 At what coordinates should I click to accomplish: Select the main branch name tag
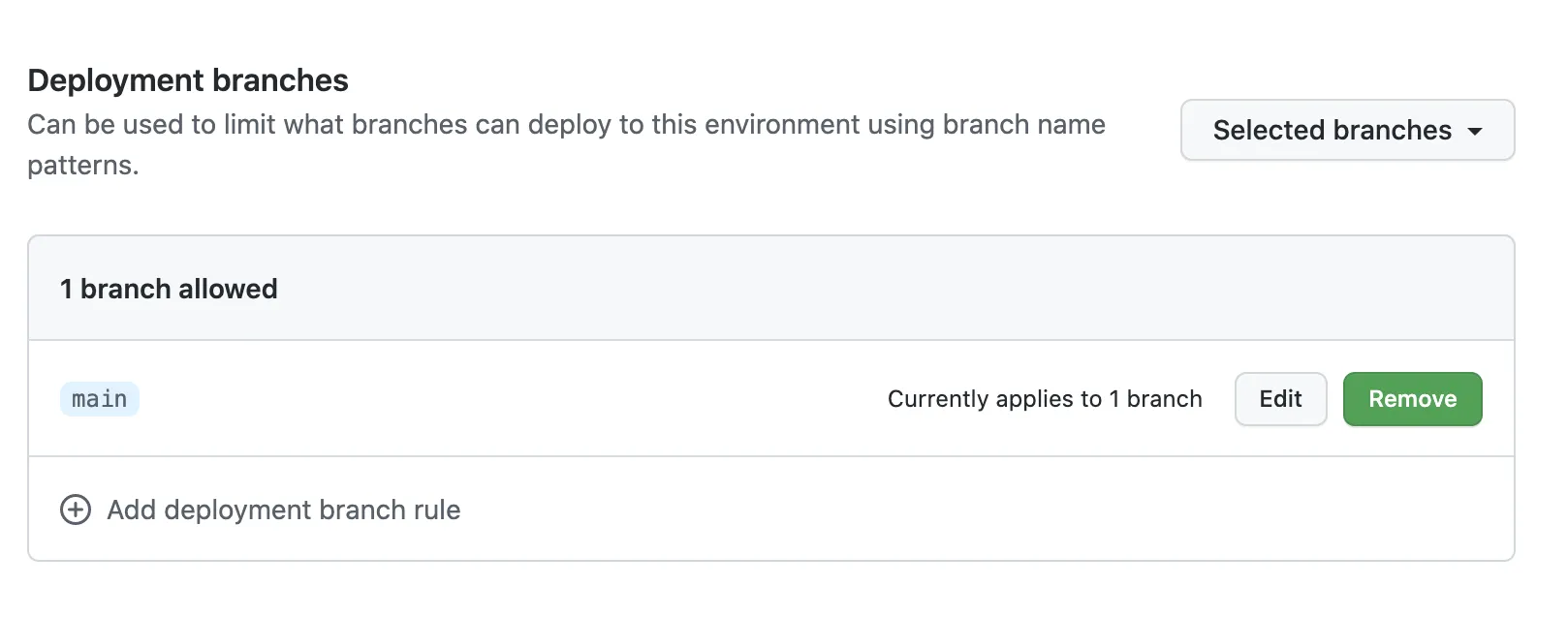tap(100, 399)
